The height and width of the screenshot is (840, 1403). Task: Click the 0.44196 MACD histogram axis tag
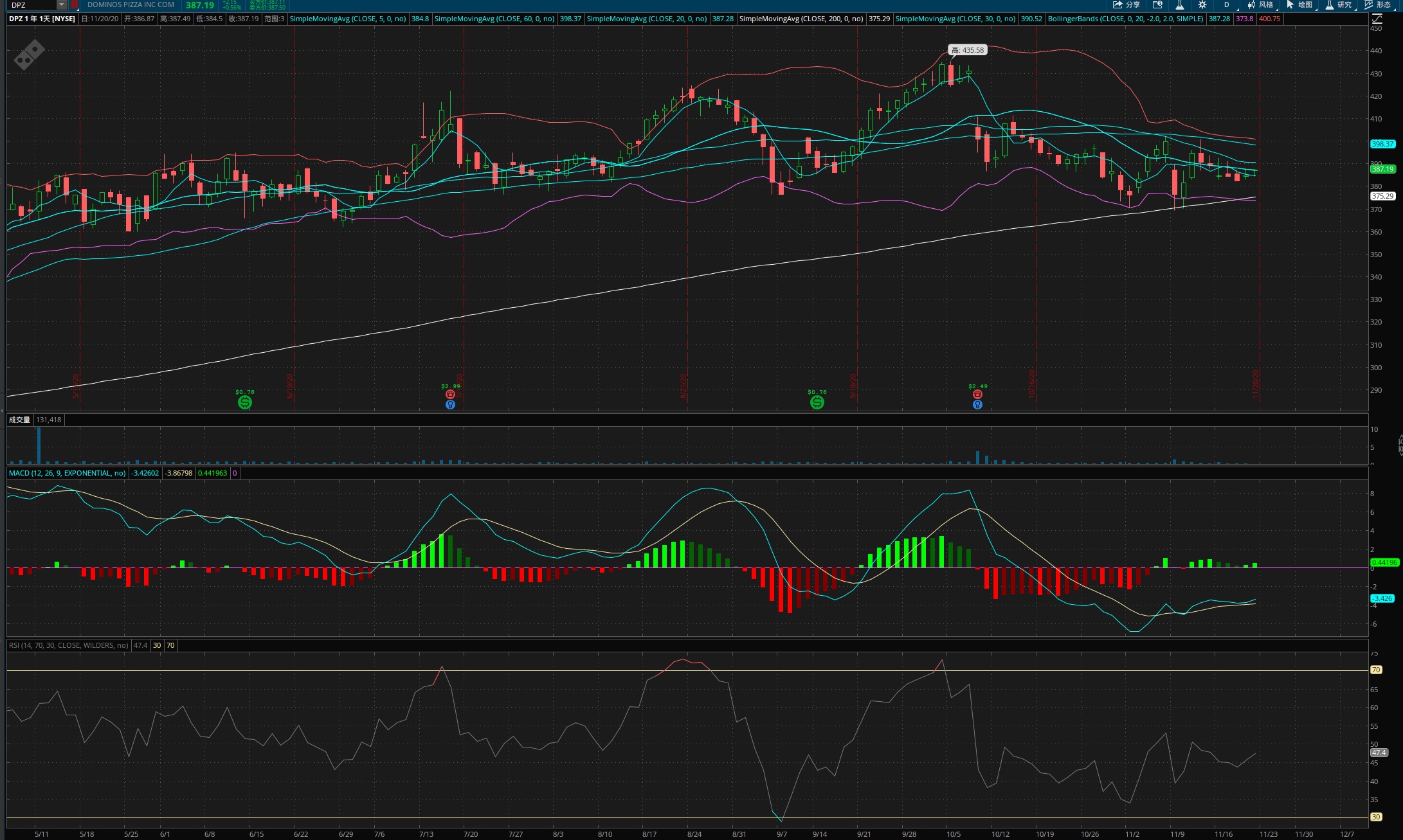point(1384,562)
